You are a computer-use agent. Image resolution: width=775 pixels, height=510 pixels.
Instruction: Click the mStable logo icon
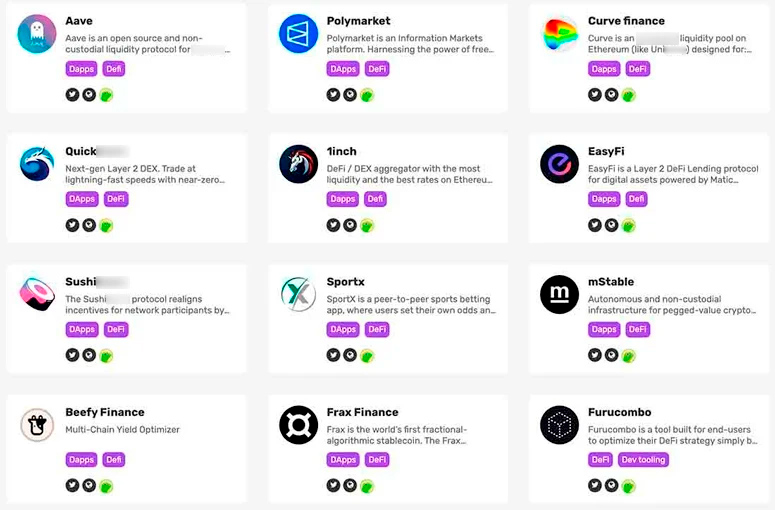click(x=559, y=294)
